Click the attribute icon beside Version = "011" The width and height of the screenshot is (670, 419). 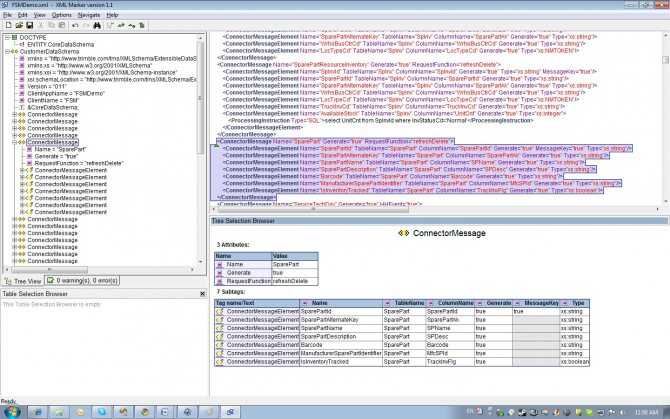pyautogui.click(x=22, y=86)
